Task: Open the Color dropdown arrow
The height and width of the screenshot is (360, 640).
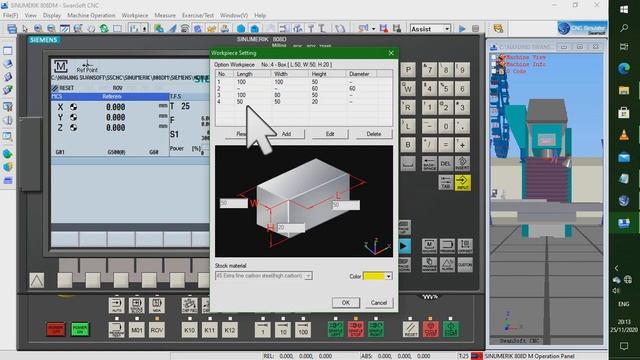Action: [388, 276]
